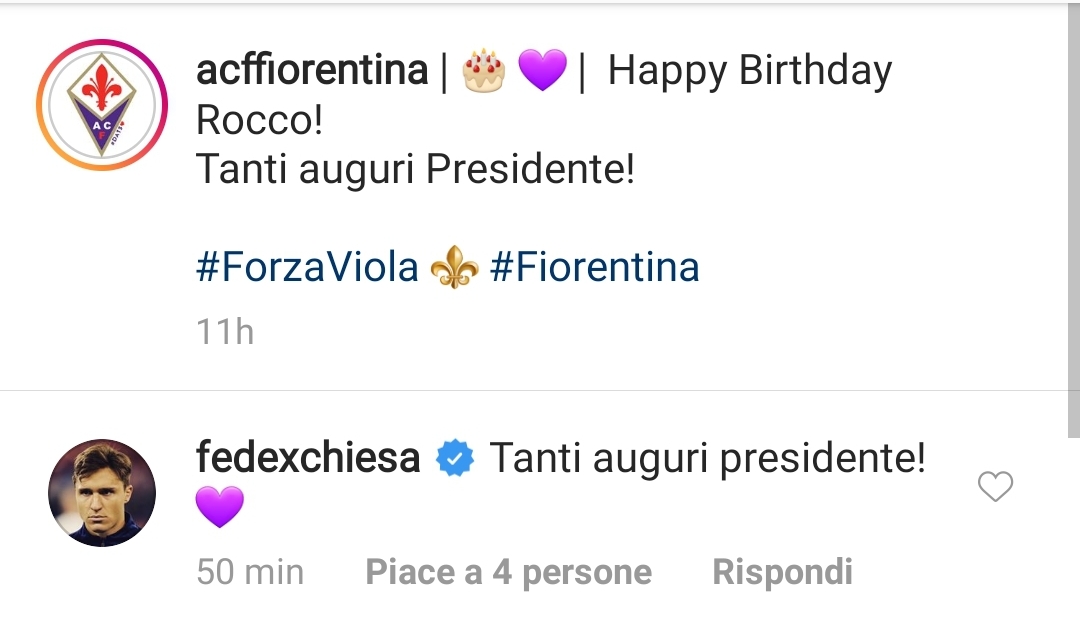
Task: Click the birthday cake emoji in the caption
Action: [484, 71]
